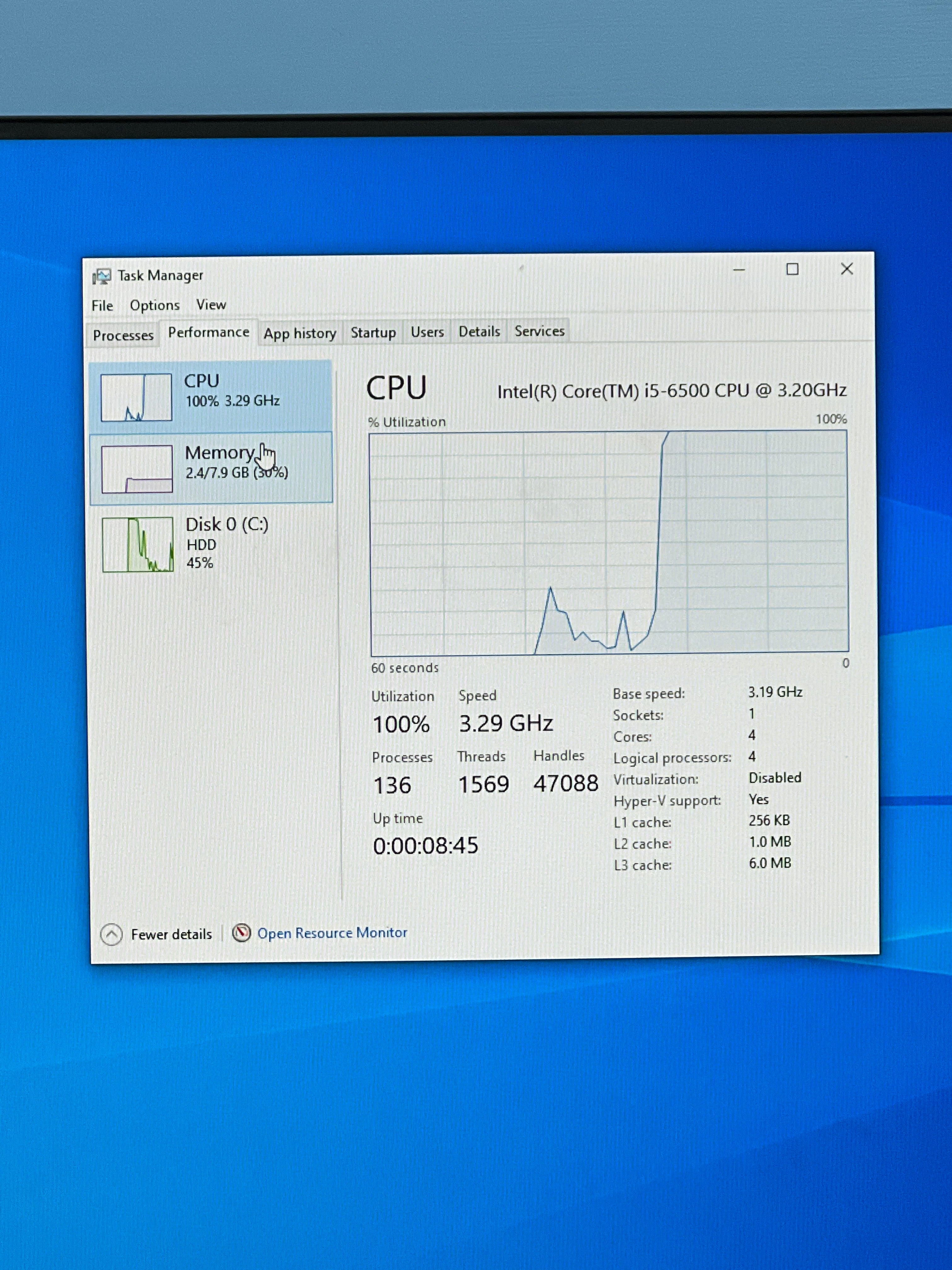The height and width of the screenshot is (1270, 952).
Task: Open Resource Monitor link
Action: click(332, 932)
